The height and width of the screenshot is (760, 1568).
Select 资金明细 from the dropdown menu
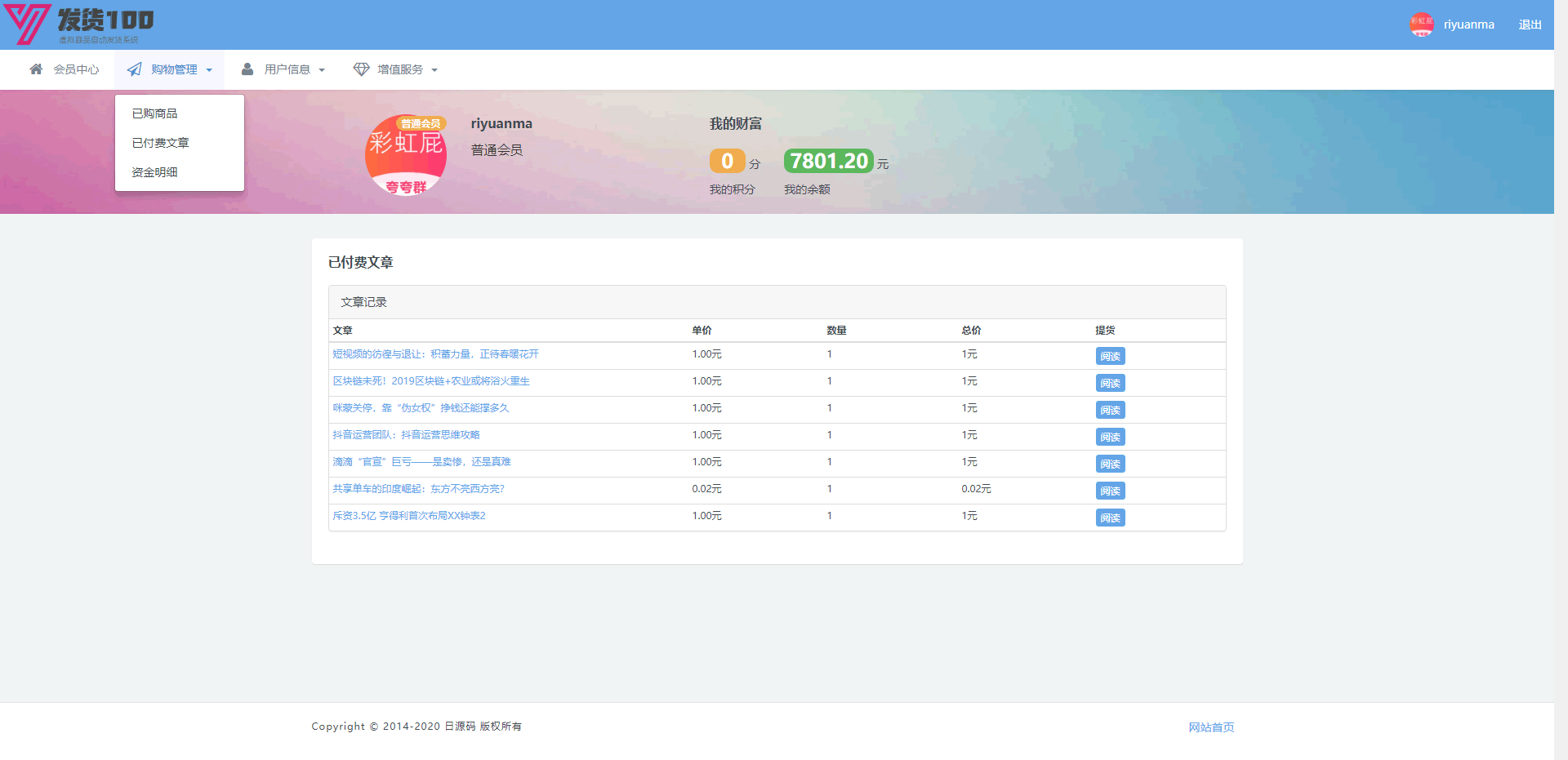(x=154, y=172)
